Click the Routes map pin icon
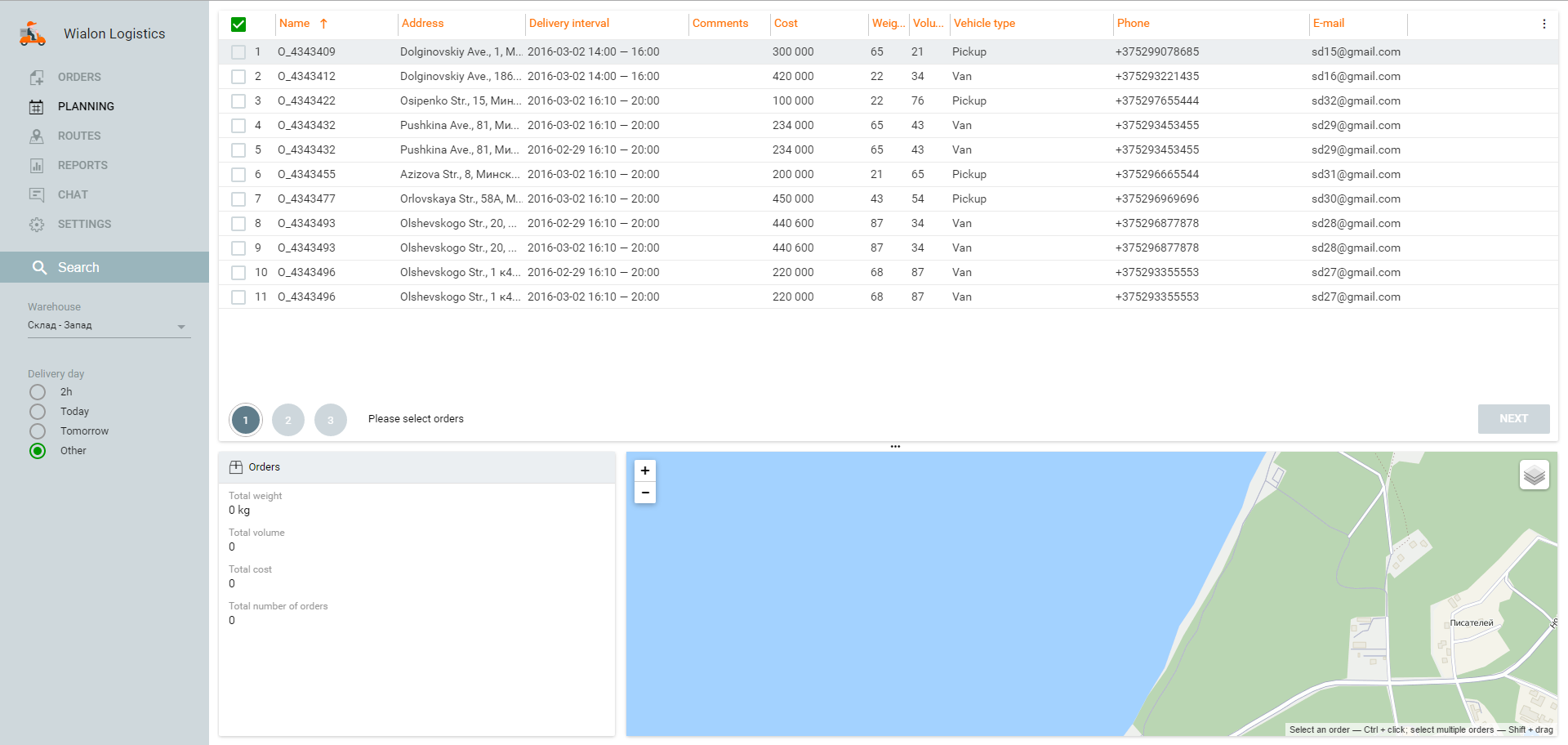Image resolution: width=1568 pixels, height=745 pixels. coord(37,136)
